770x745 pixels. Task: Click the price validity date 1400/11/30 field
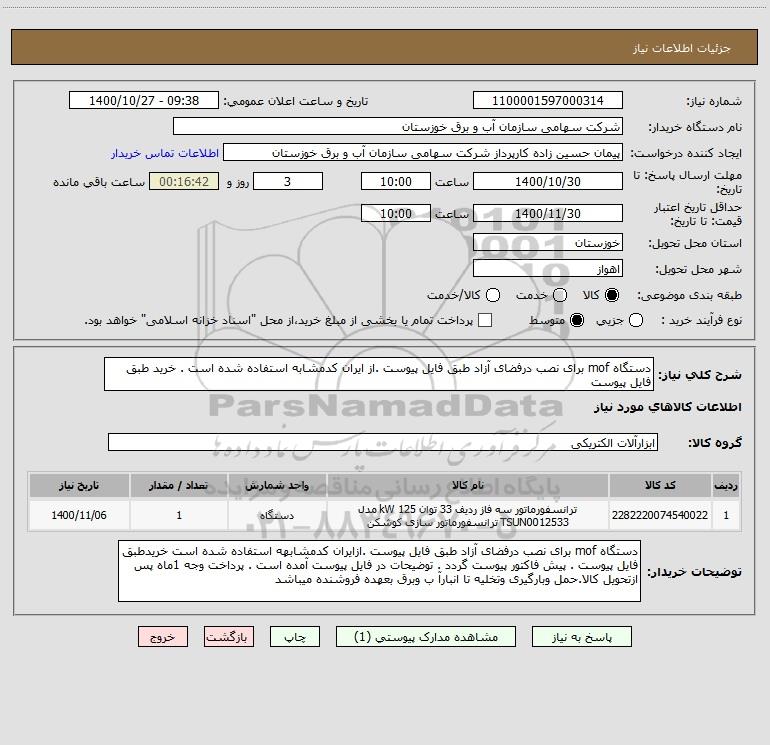[548, 213]
